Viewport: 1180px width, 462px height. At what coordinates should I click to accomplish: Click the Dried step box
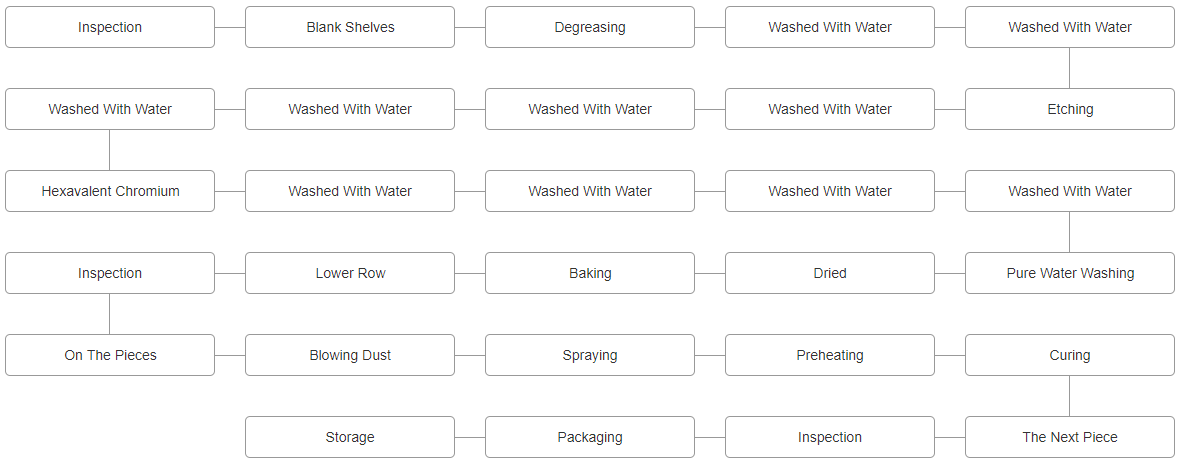coord(830,273)
